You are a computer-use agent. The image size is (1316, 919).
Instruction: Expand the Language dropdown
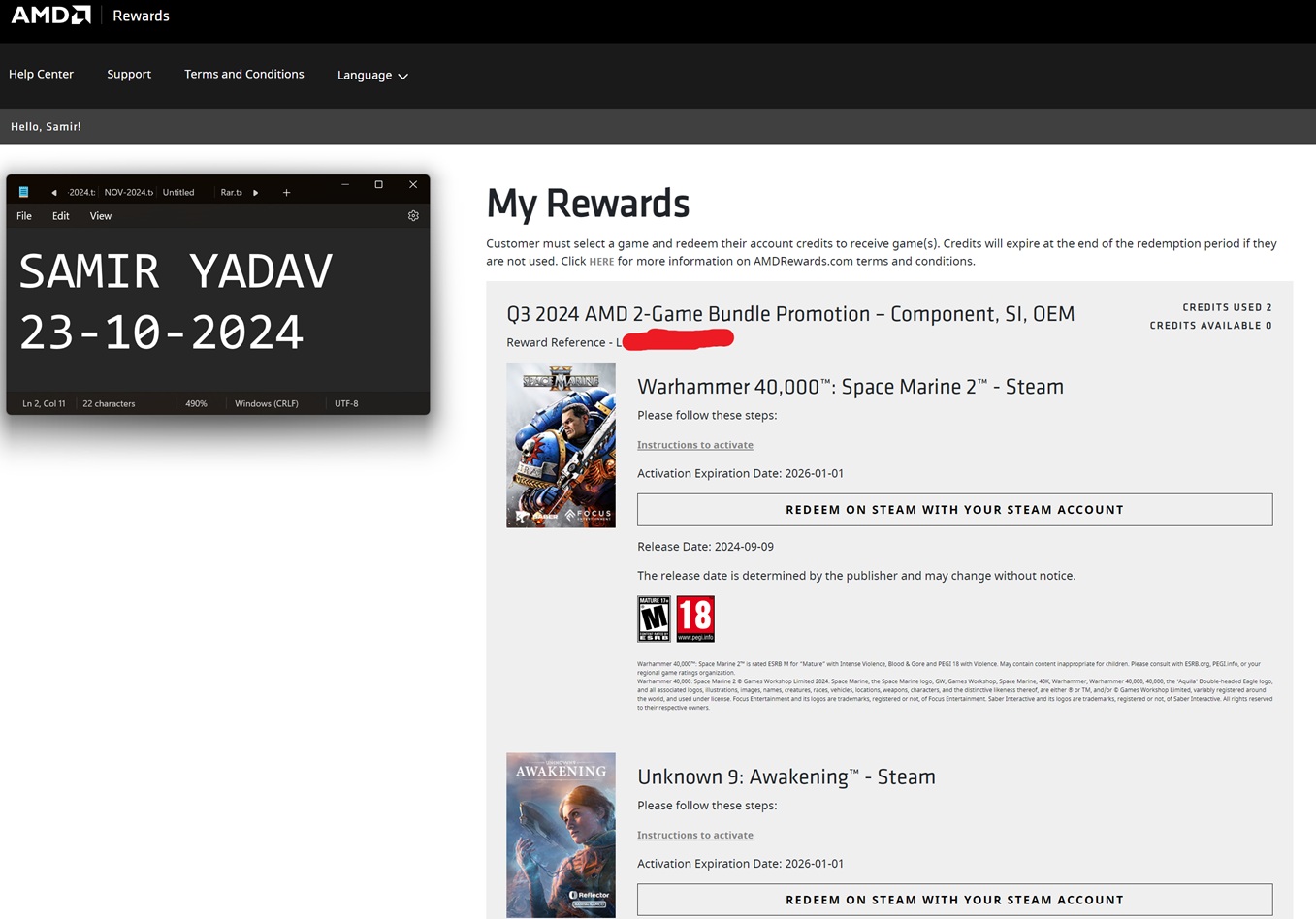tap(372, 75)
